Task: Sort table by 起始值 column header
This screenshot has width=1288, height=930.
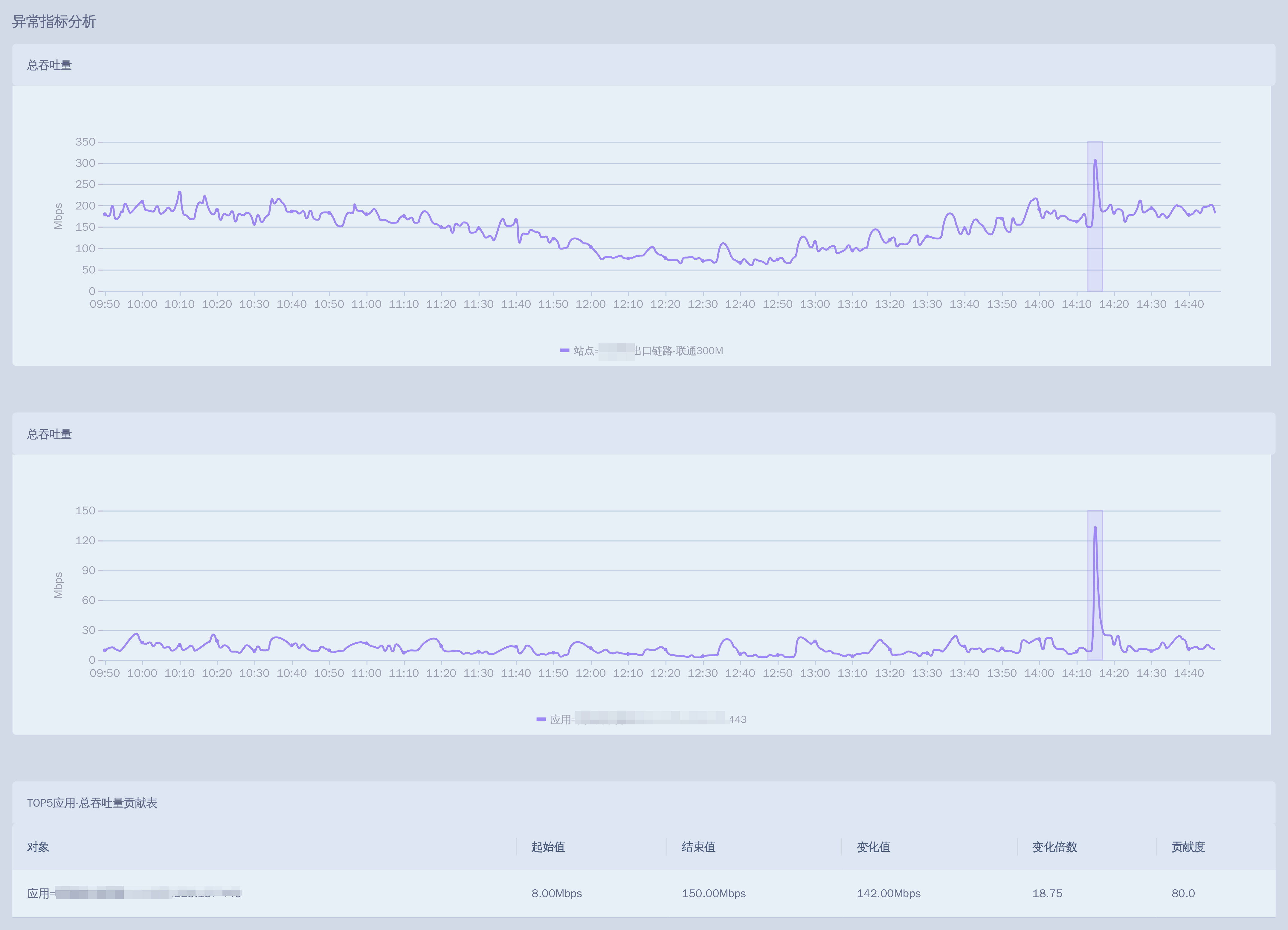Action: [548, 847]
